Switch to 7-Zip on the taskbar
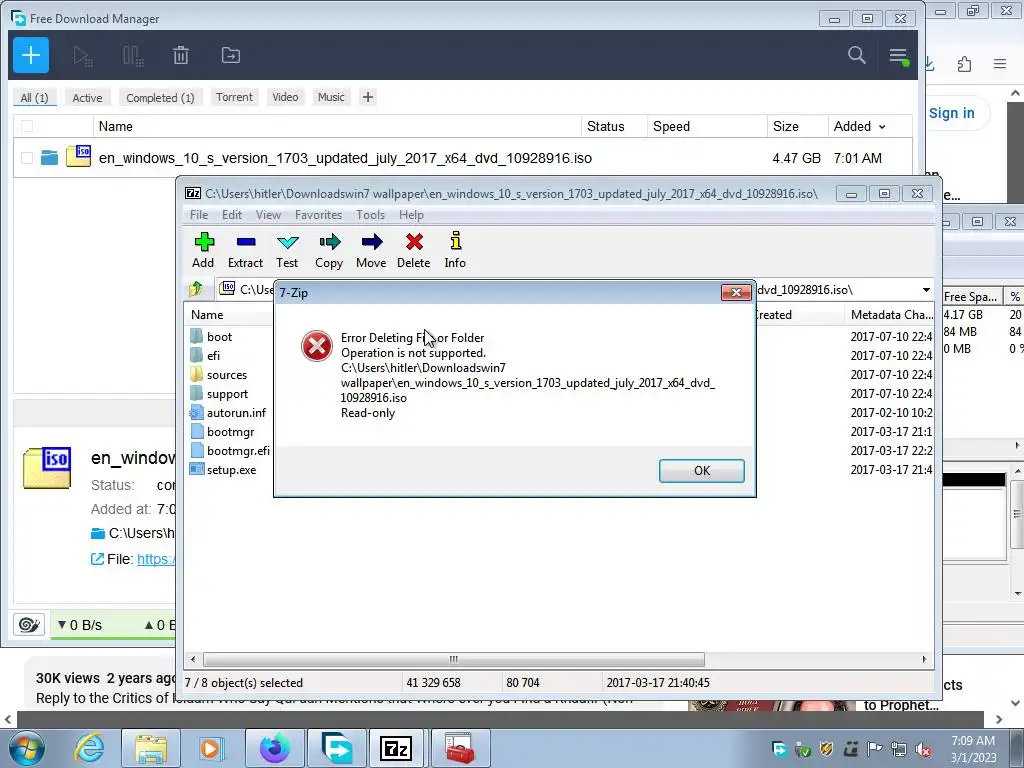 coord(396,748)
